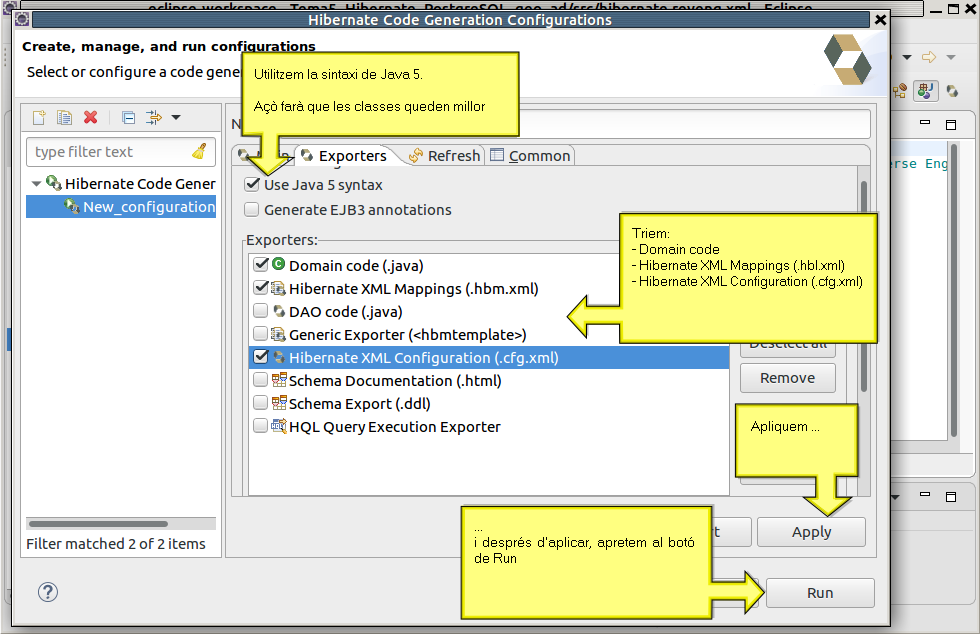Check DAO code (.java) exporter
This screenshot has width=980, height=634.
(261, 311)
